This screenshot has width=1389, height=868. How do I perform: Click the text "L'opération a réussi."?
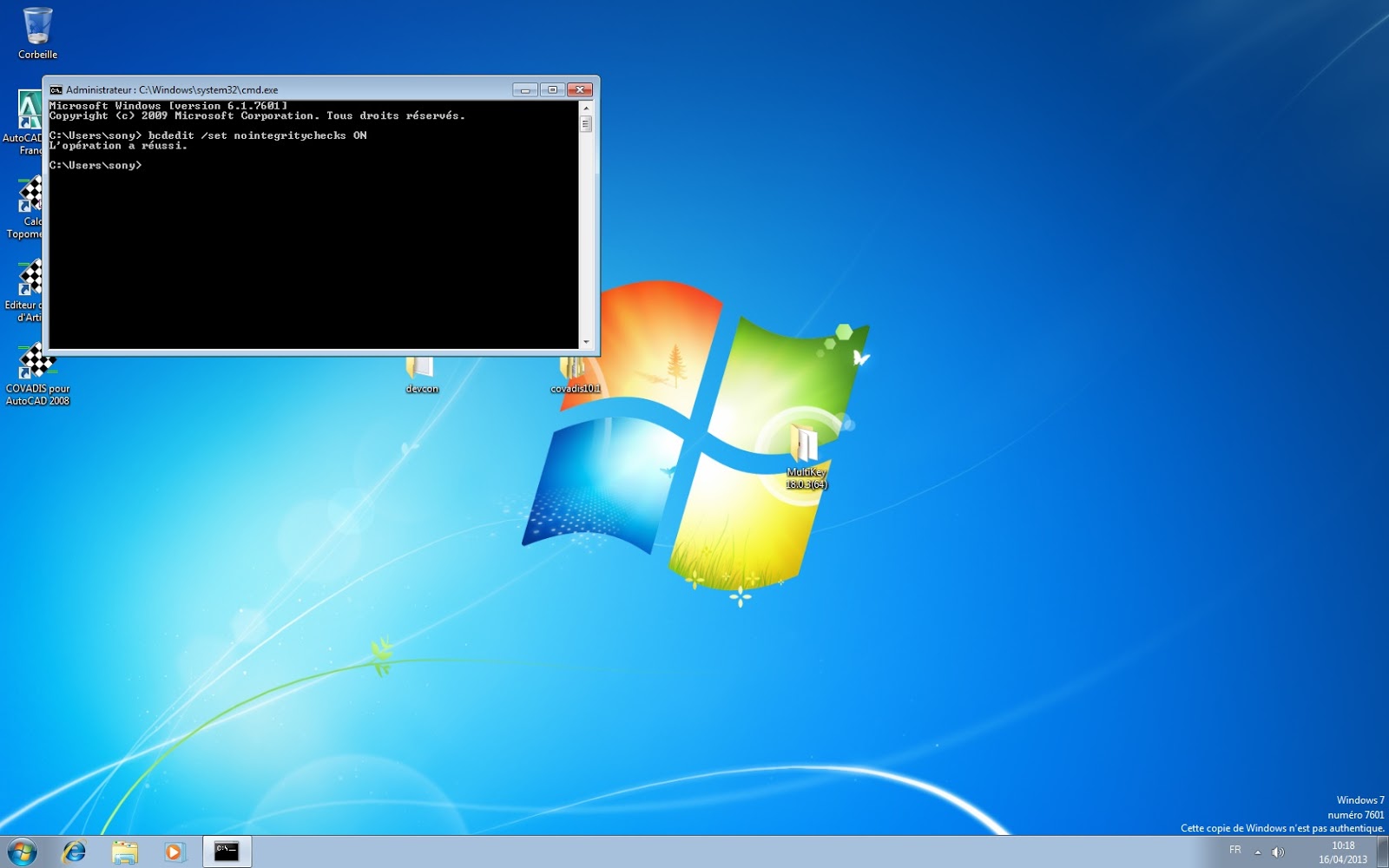click(x=118, y=146)
